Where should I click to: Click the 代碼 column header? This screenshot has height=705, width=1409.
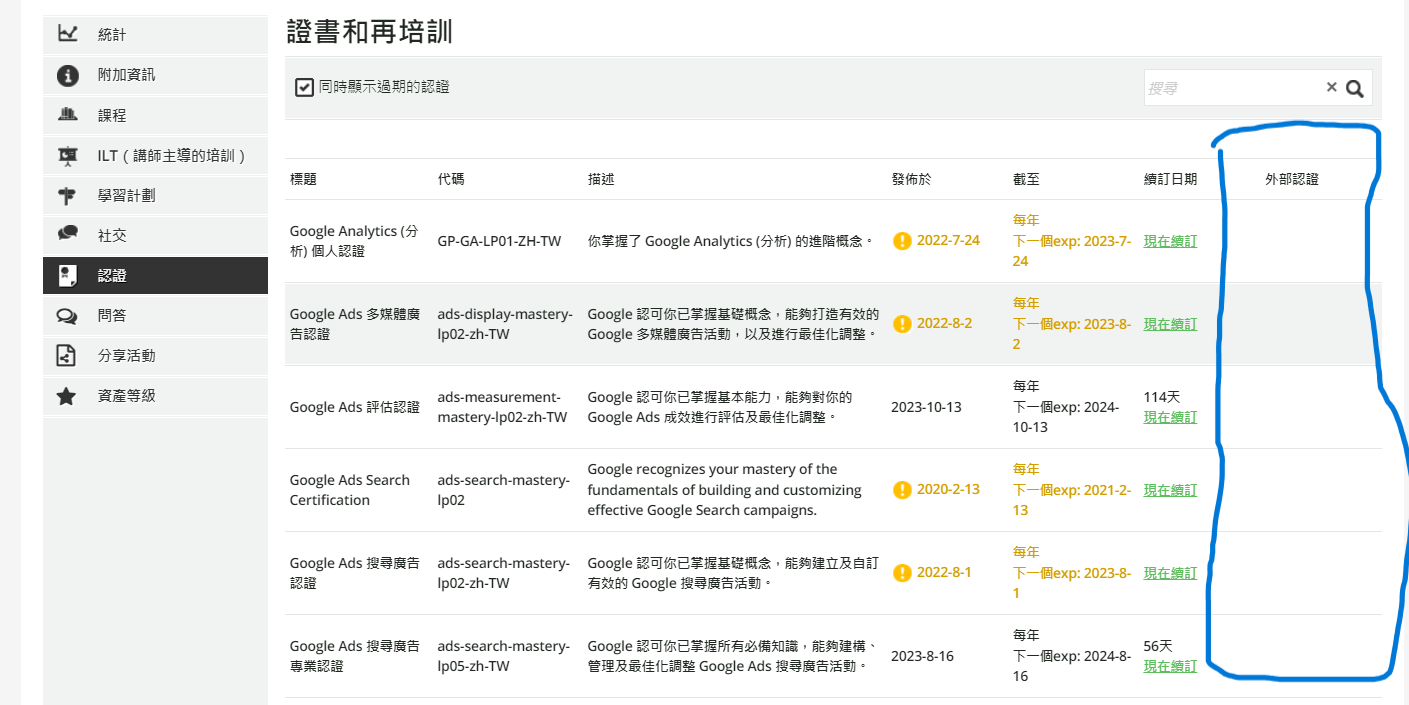[x=451, y=179]
